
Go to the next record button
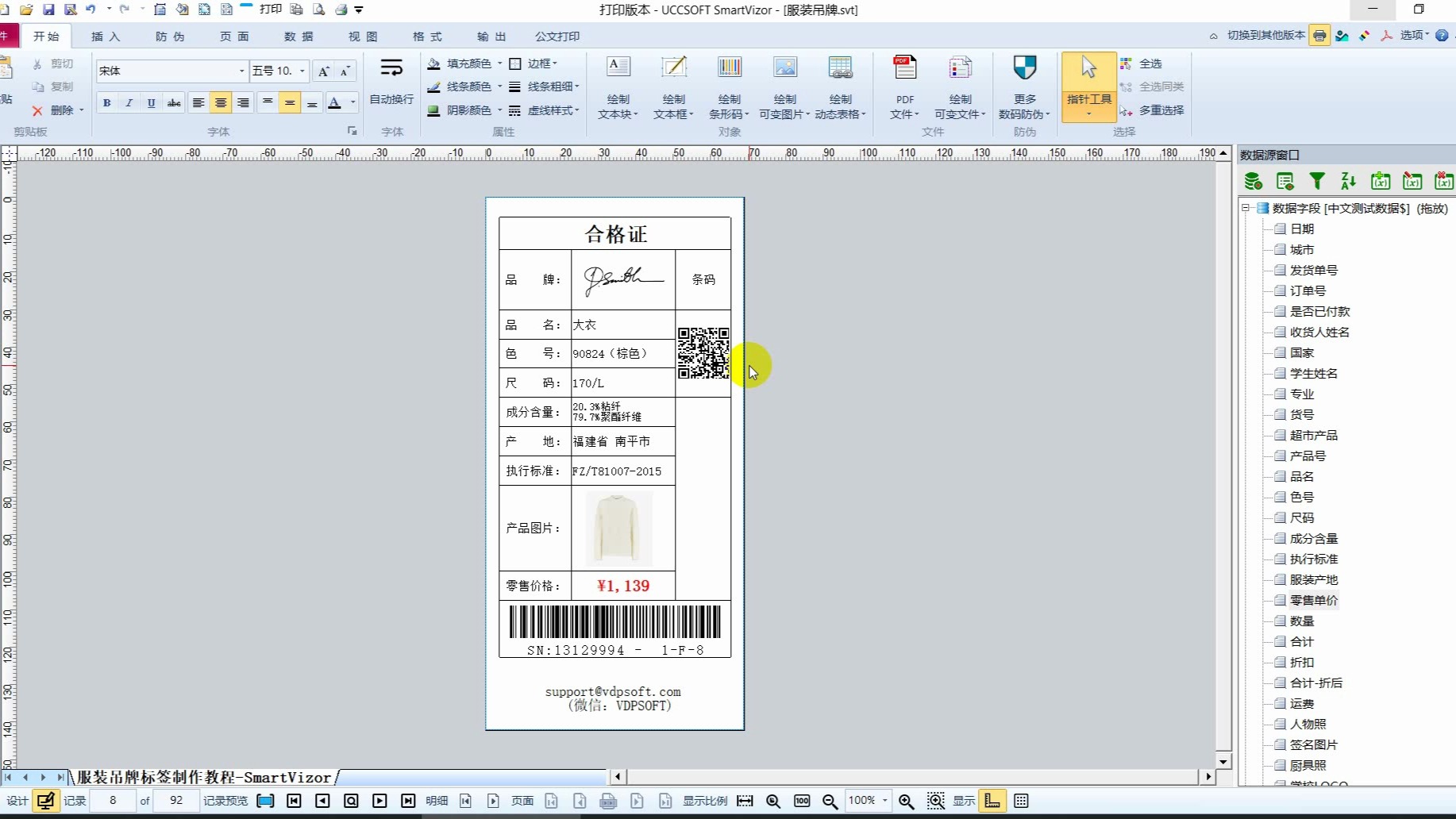[379, 801]
